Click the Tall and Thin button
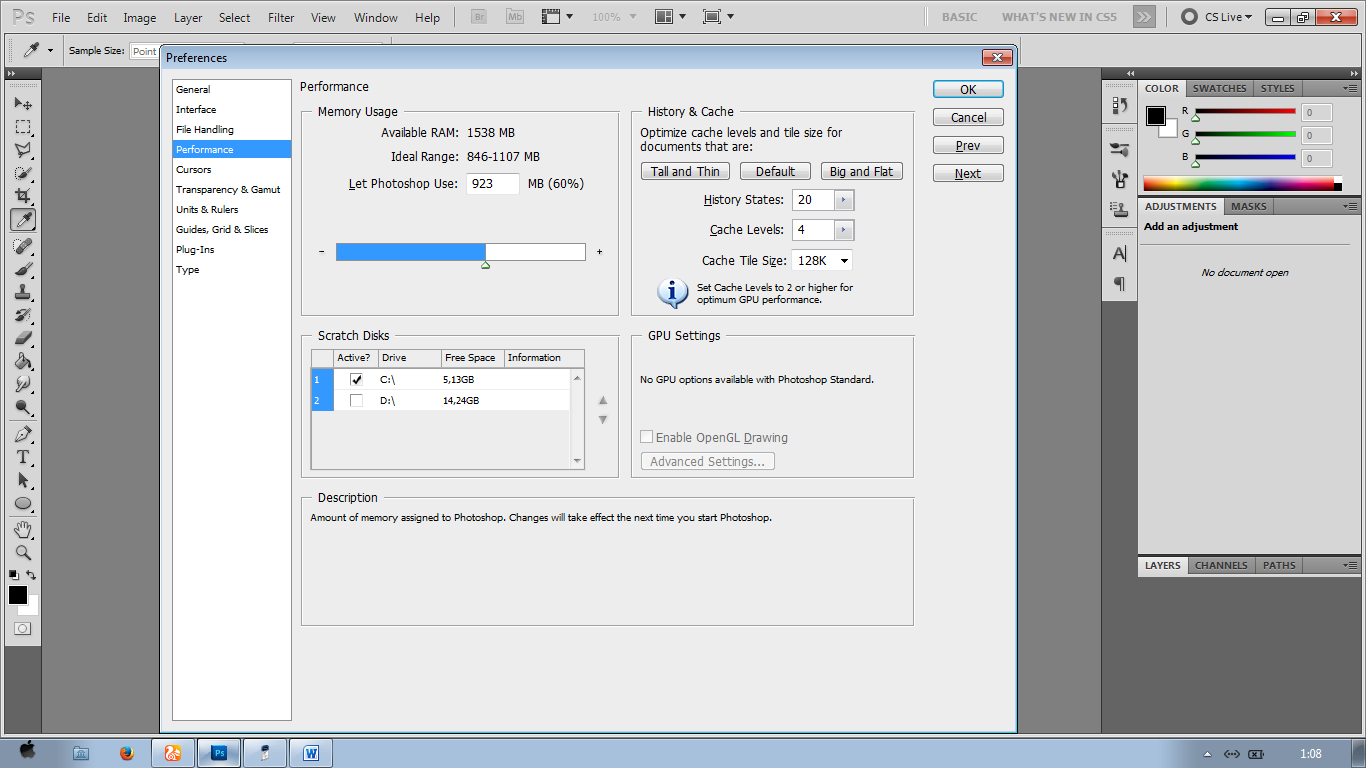This screenshot has height=768, width=1366. pyautogui.click(x=685, y=171)
